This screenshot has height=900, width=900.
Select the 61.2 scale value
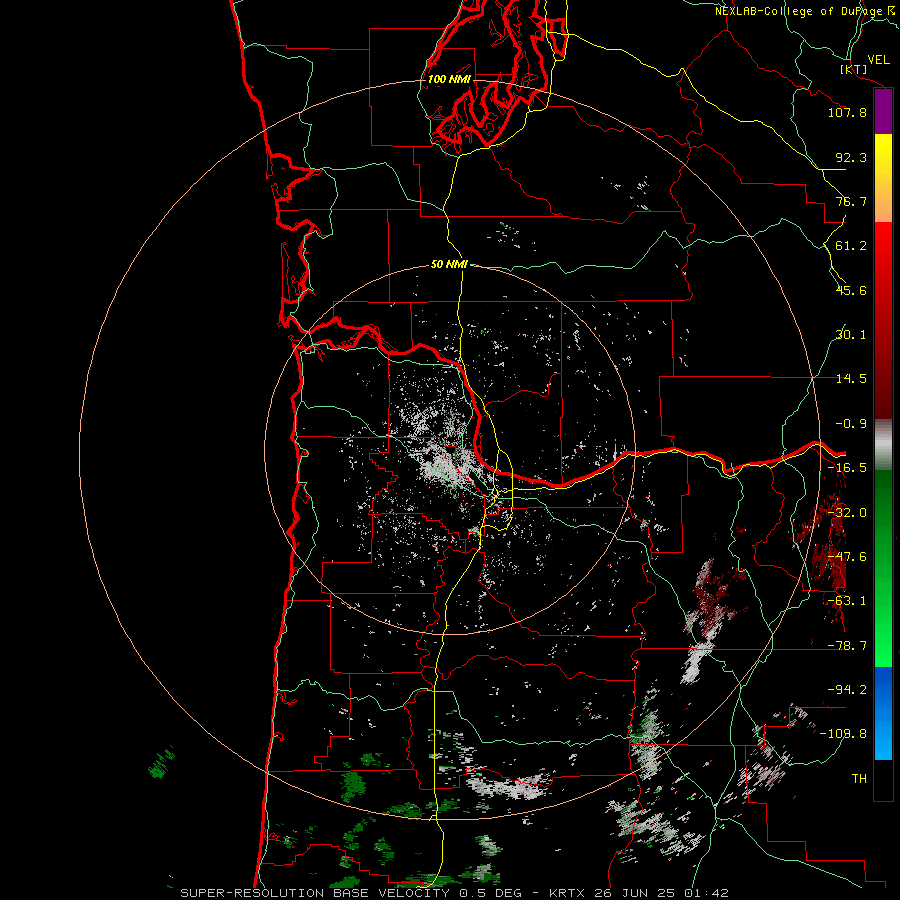click(x=851, y=246)
